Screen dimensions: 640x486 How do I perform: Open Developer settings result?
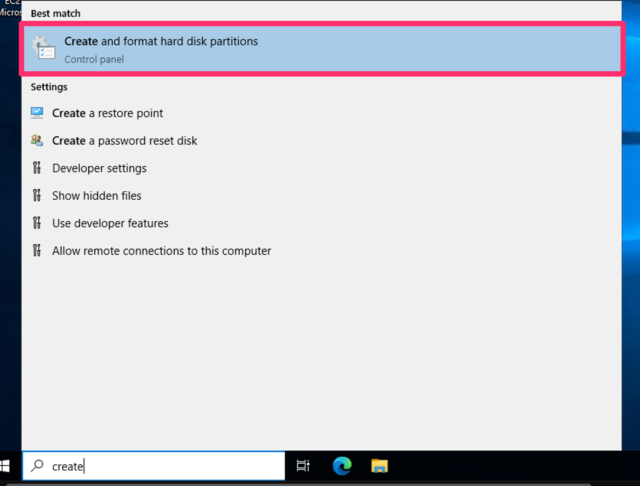pos(99,168)
